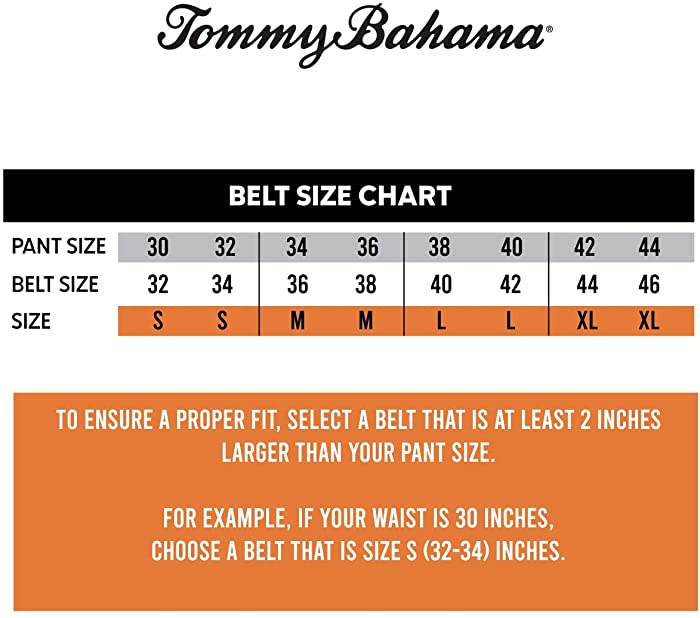The image size is (700, 618).
Task: Select belt size 42 value
Action: (510, 284)
